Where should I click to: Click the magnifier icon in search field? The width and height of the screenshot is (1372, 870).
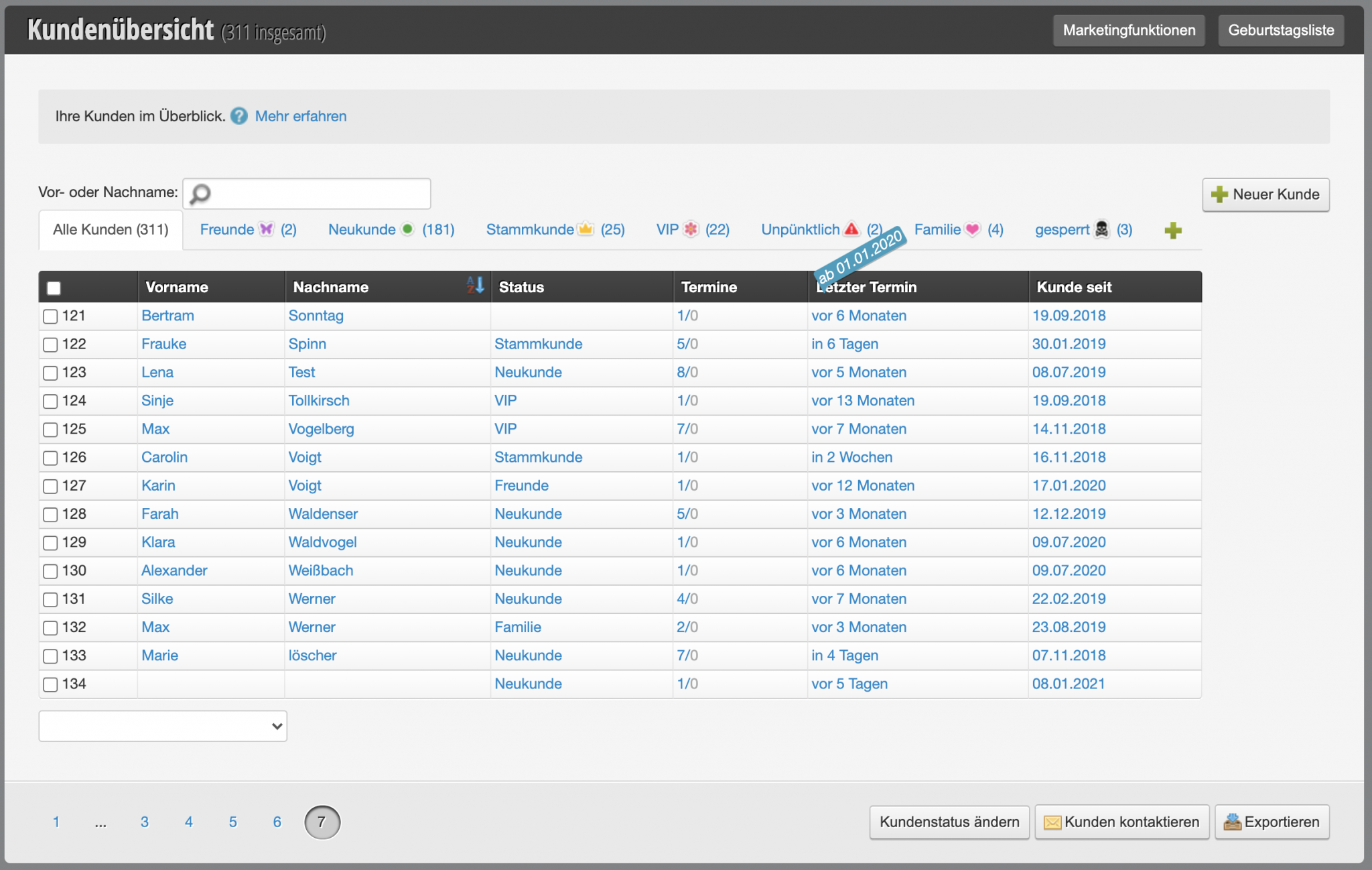(200, 194)
